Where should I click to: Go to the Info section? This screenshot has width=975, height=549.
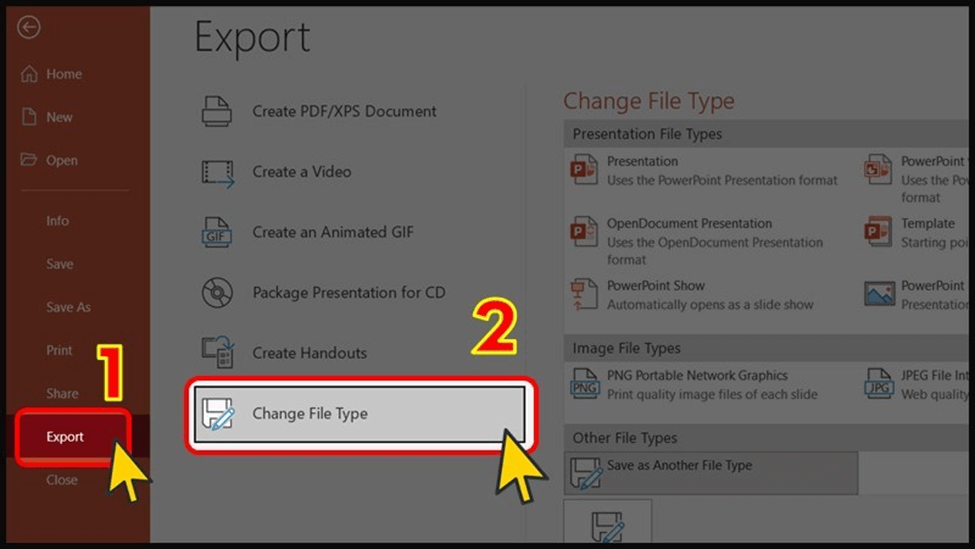(57, 221)
